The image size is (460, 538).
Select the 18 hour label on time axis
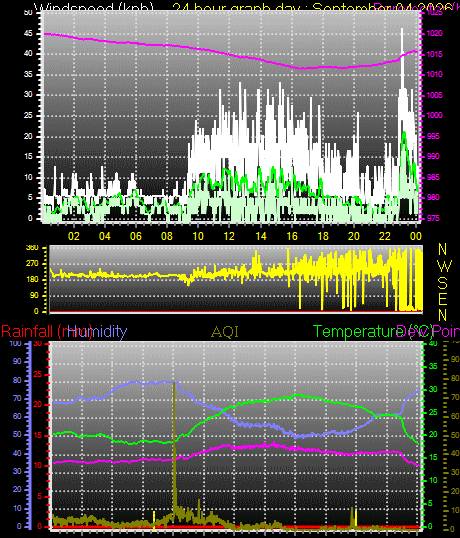tap(323, 236)
